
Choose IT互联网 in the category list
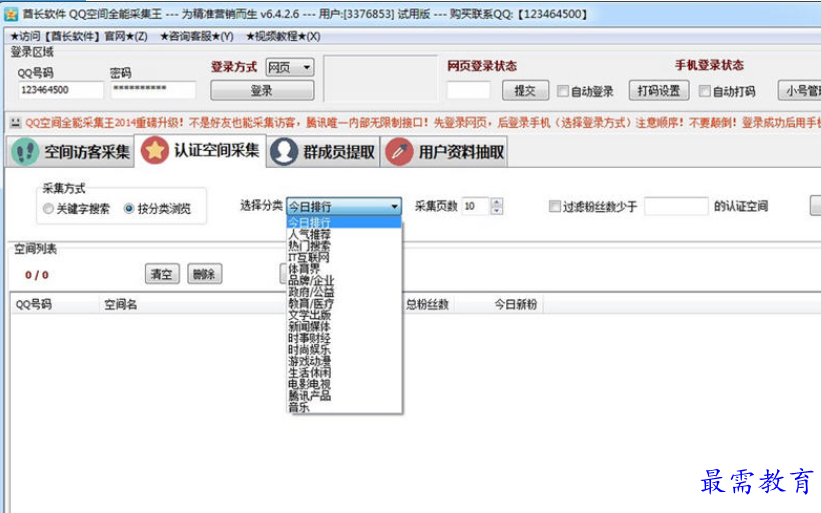(x=344, y=257)
